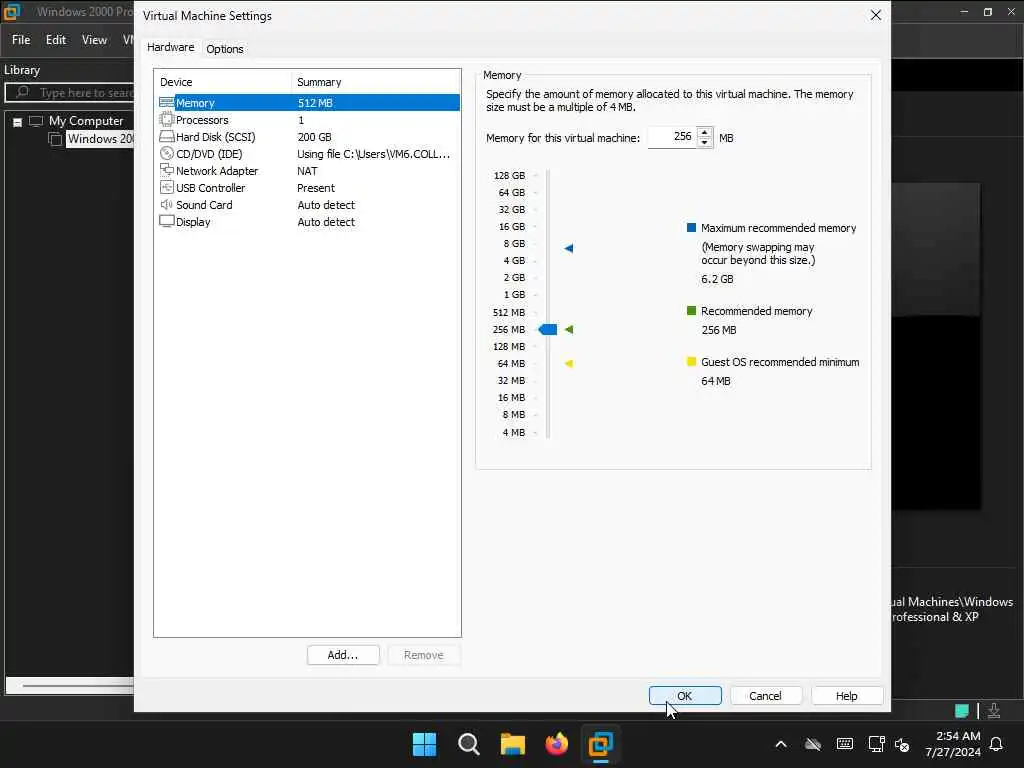
Task: Select the Processors chip icon
Action: [167, 120]
